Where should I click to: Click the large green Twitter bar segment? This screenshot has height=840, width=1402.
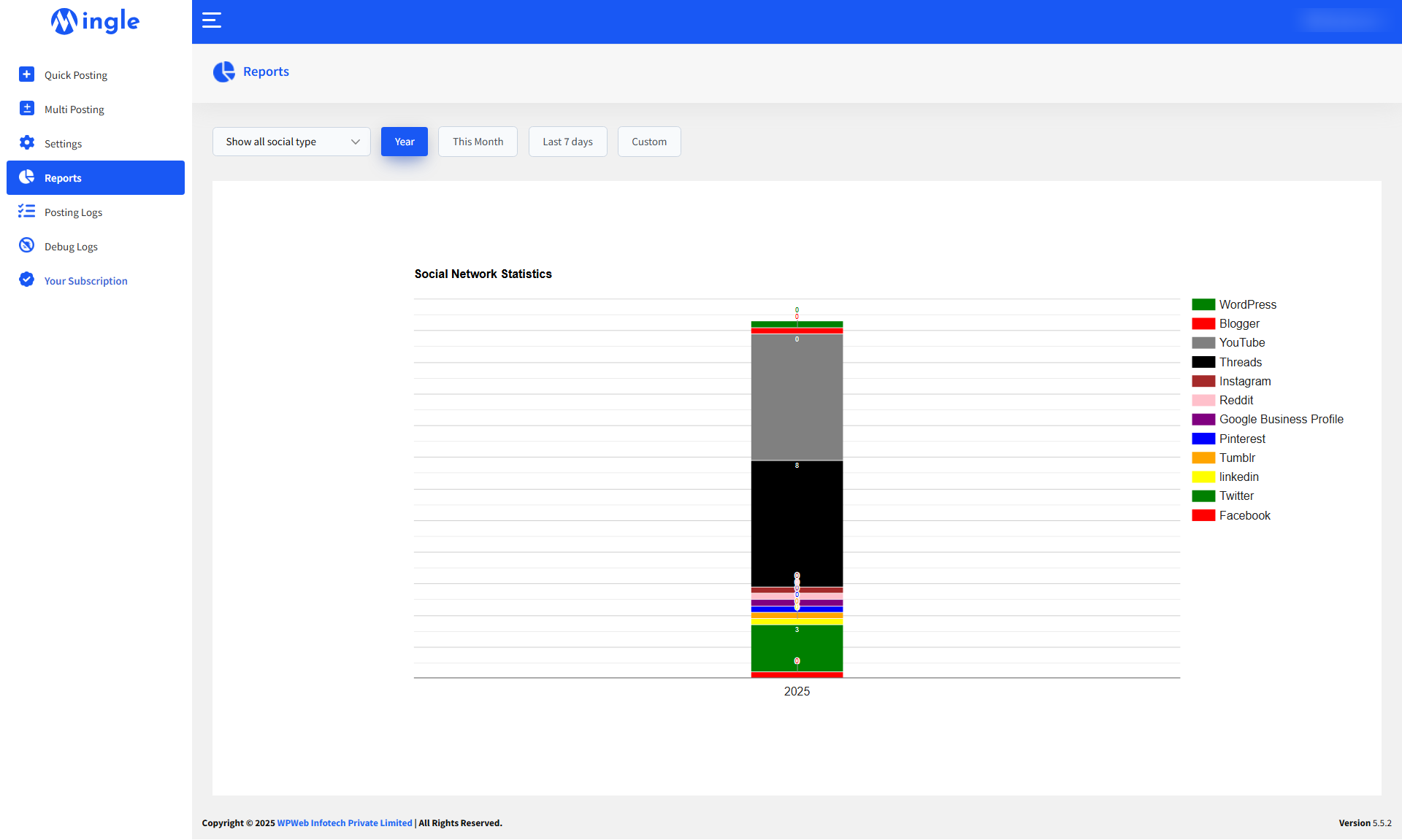click(x=797, y=648)
